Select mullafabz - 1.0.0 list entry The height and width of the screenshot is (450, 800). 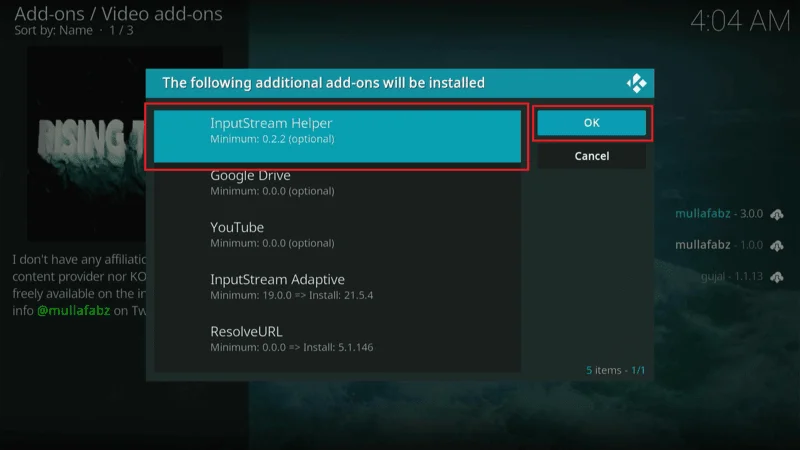tap(719, 245)
